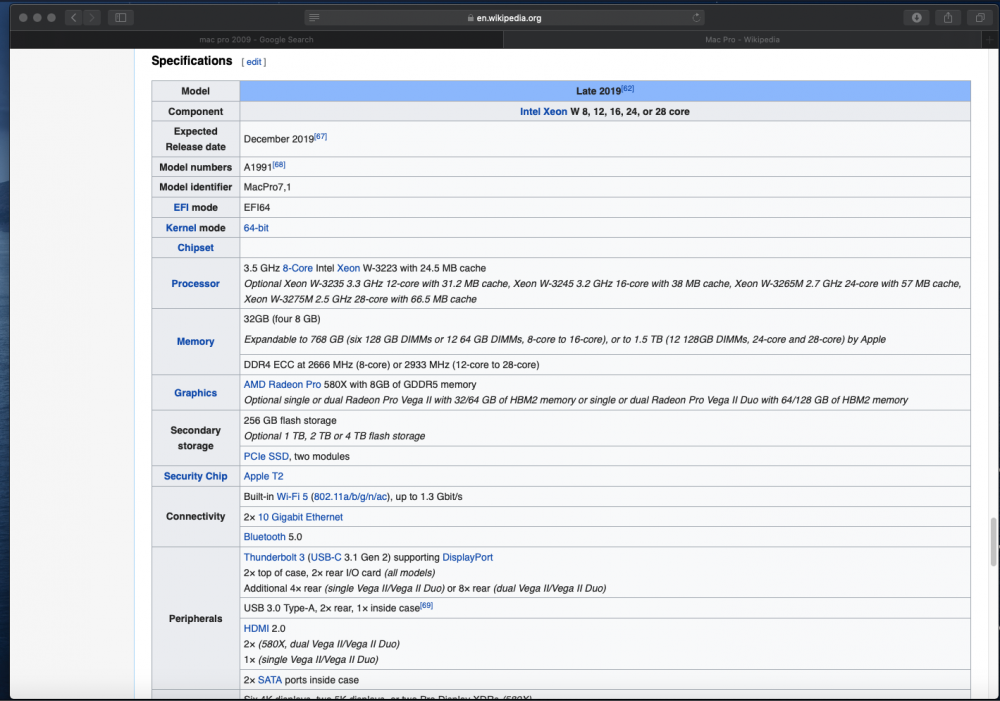The width and height of the screenshot is (1000, 701).
Task: Switch to the mac pro 2009 Google Search tab
Action: 256,40
